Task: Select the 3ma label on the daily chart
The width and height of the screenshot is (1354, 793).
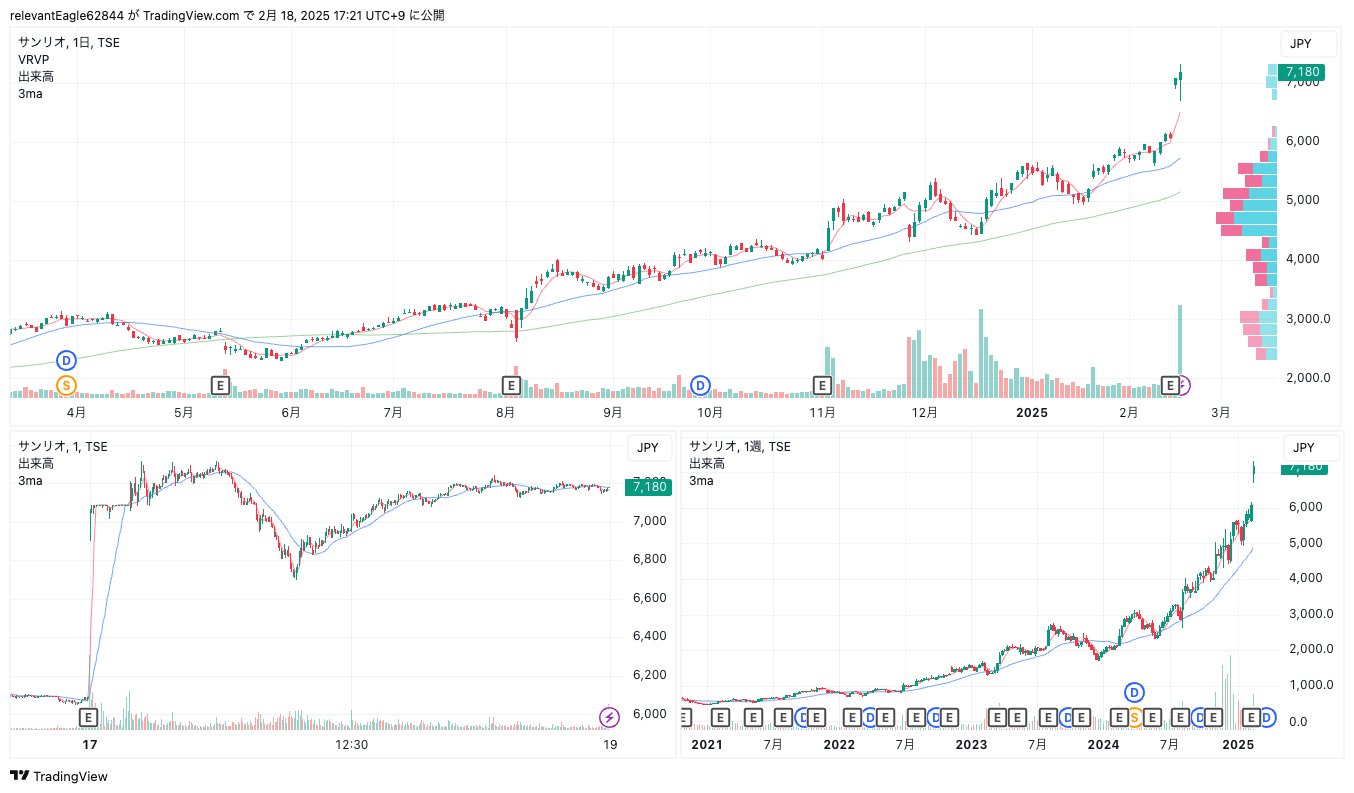Action: pyautogui.click(x=30, y=94)
